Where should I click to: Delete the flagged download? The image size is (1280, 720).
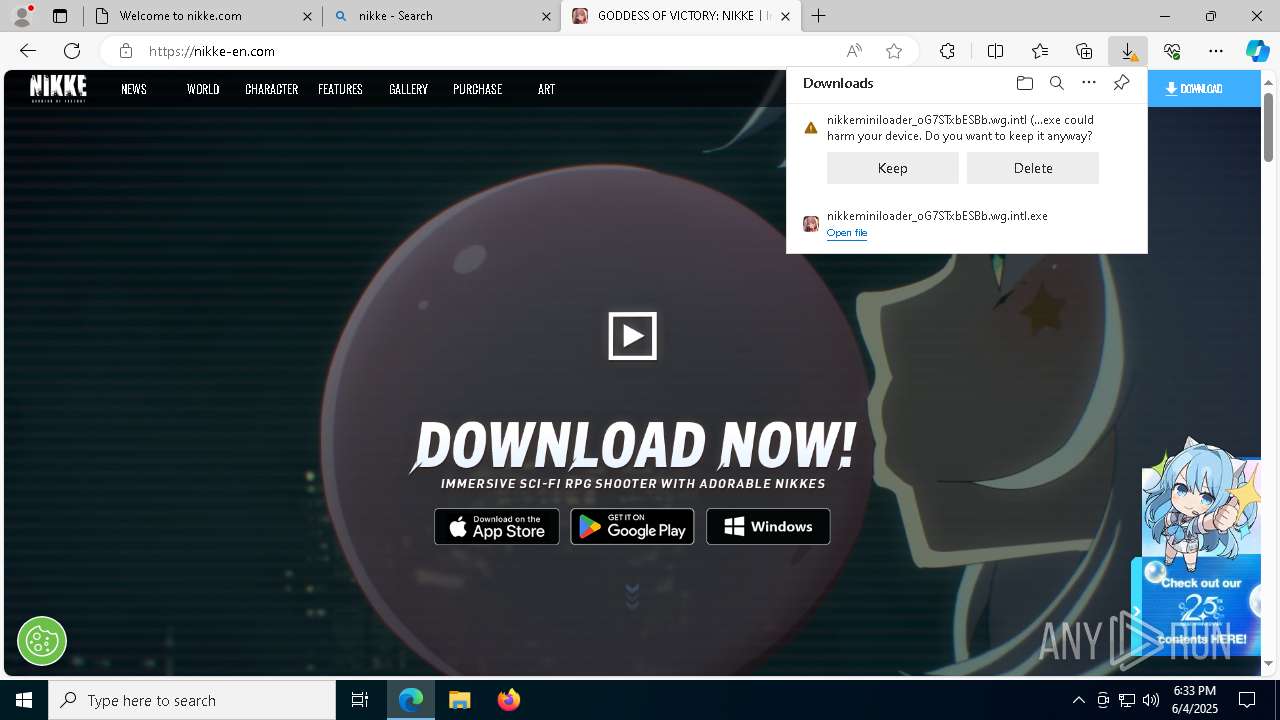[1033, 168]
